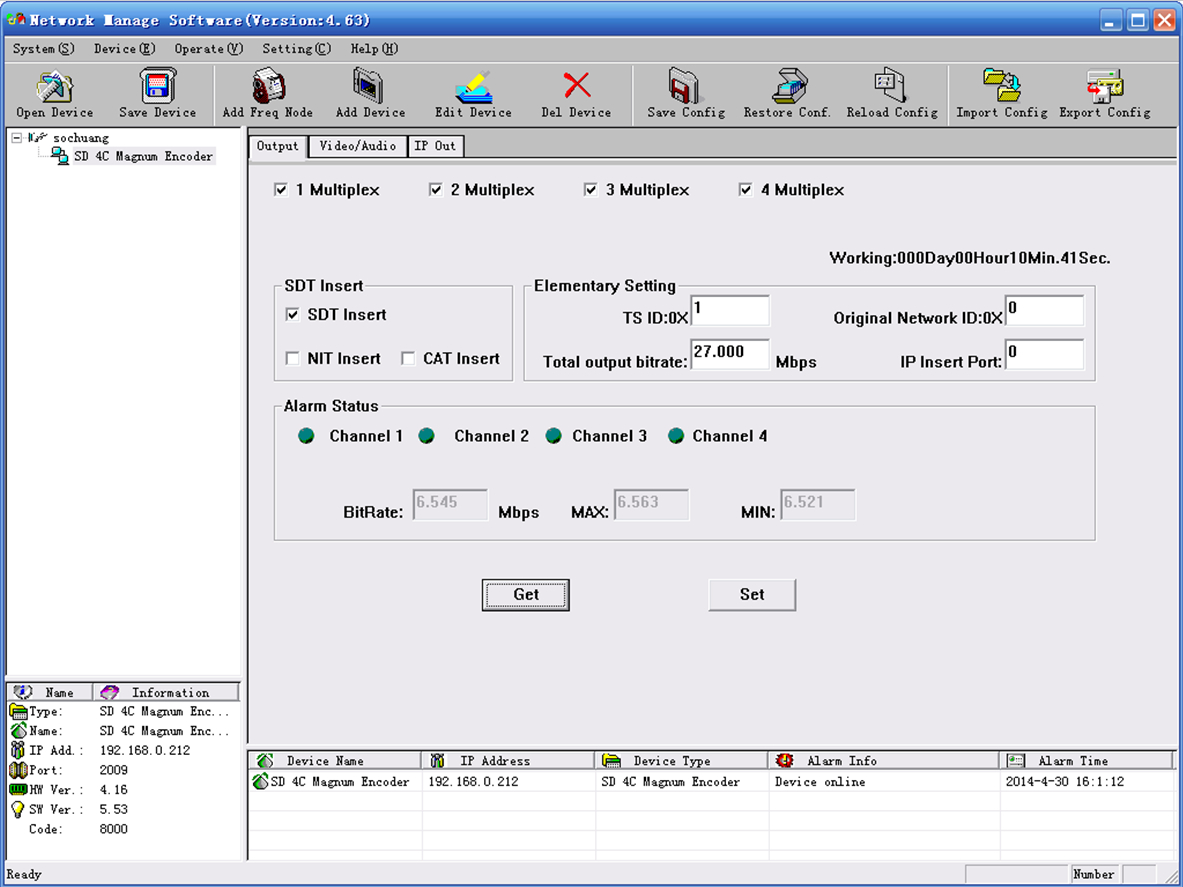Enable the CAT Insert checkbox

(408, 359)
